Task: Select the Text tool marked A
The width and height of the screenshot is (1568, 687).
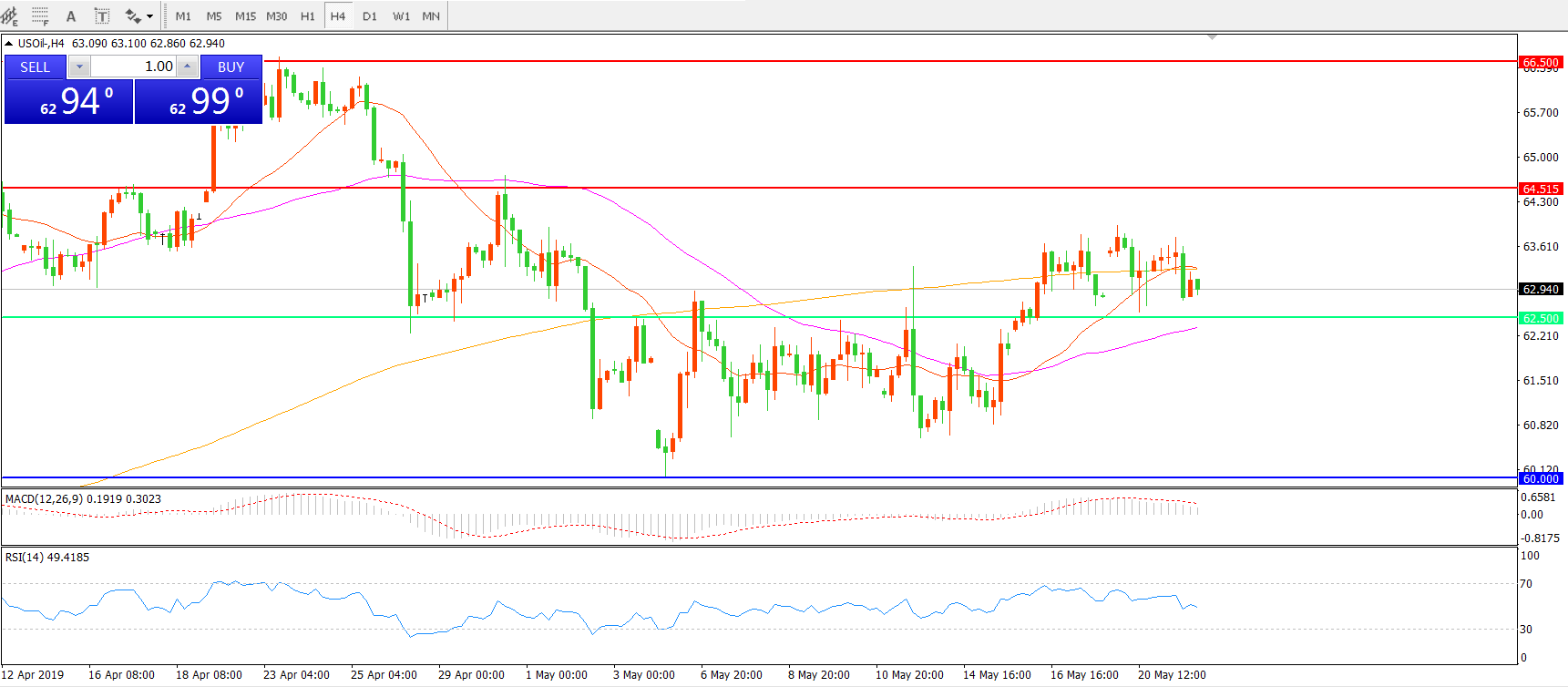Action: point(71,15)
